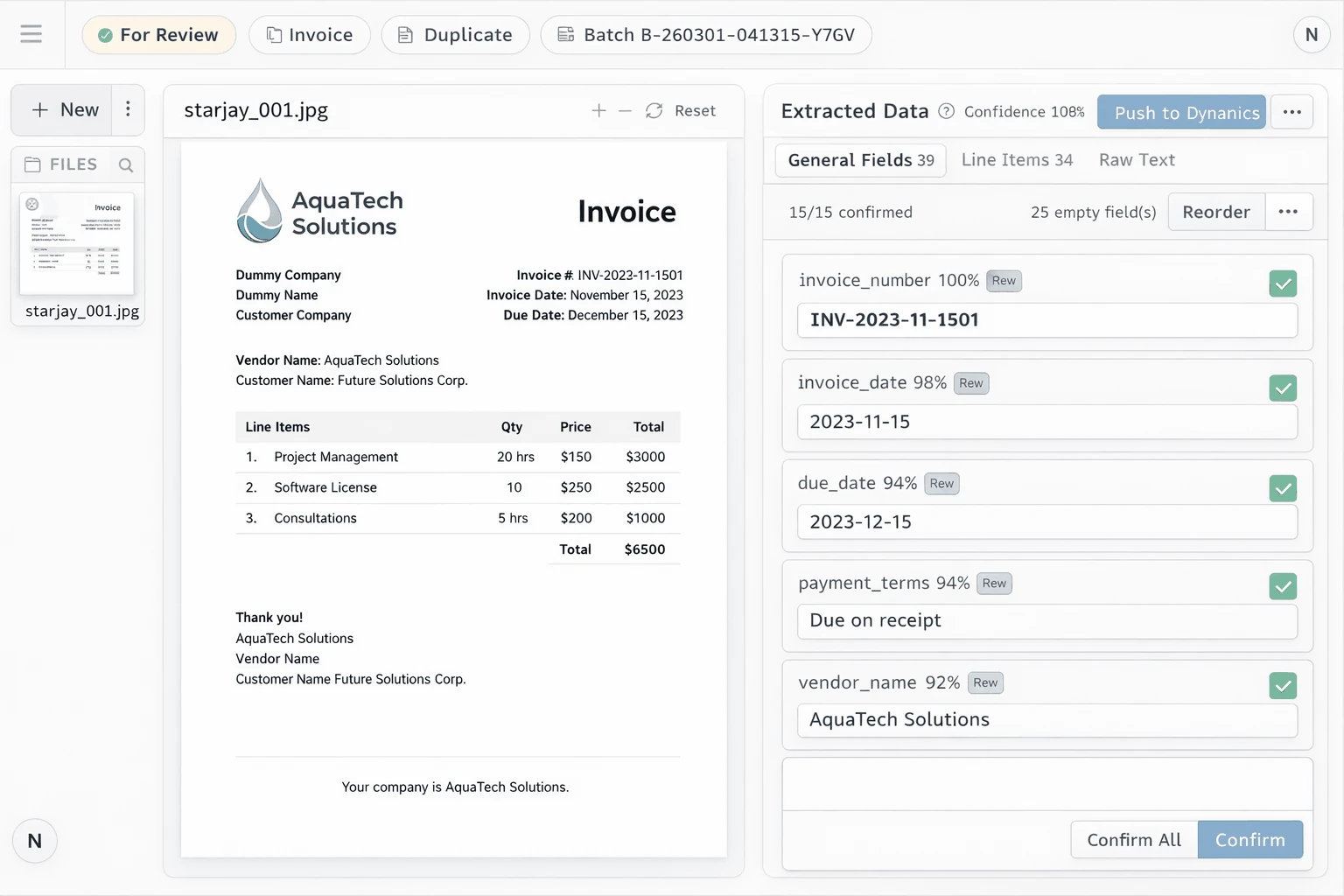The height and width of the screenshot is (896, 1344).
Task: Click the confidence help question icon
Action: (946, 111)
